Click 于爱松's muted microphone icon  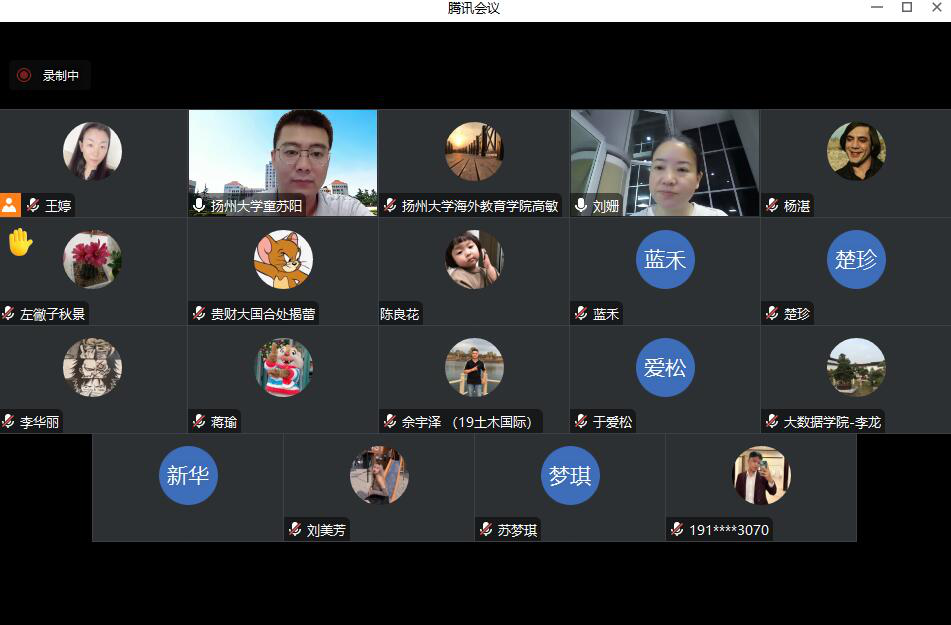(580, 421)
